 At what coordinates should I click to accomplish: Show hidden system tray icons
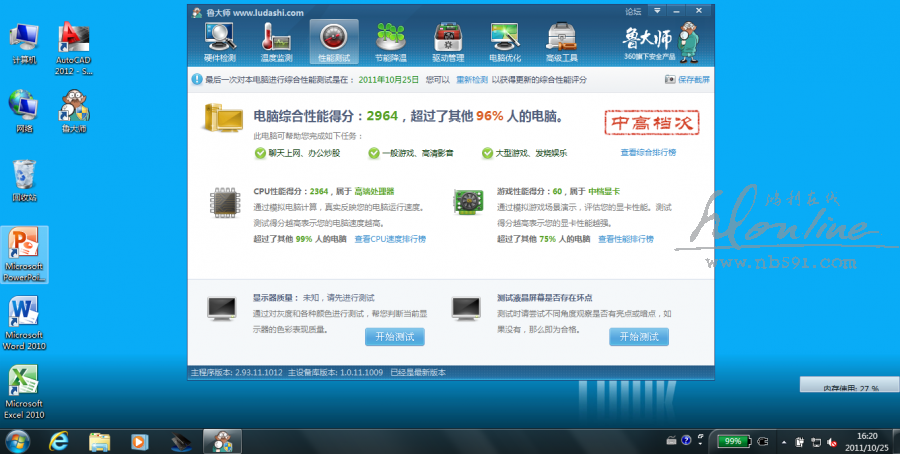tap(671, 441)
